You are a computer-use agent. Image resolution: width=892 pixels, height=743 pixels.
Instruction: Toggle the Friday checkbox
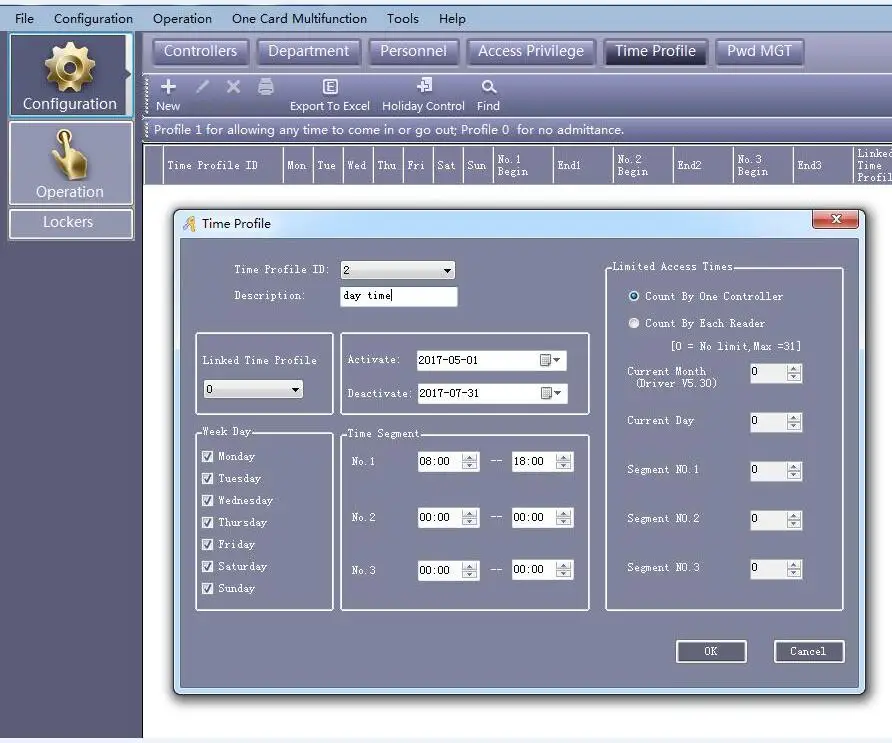pyautogui.click(x=208, y=544)
